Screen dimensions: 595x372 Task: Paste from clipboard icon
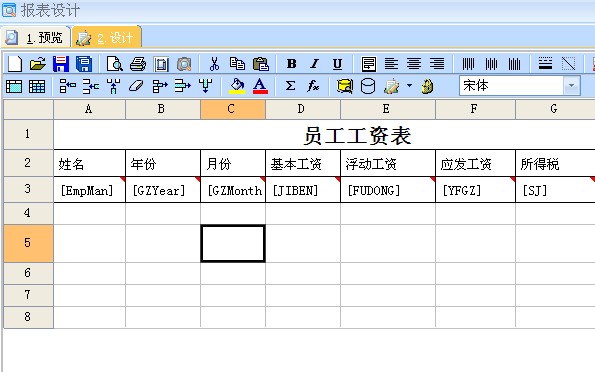(261, 64)
